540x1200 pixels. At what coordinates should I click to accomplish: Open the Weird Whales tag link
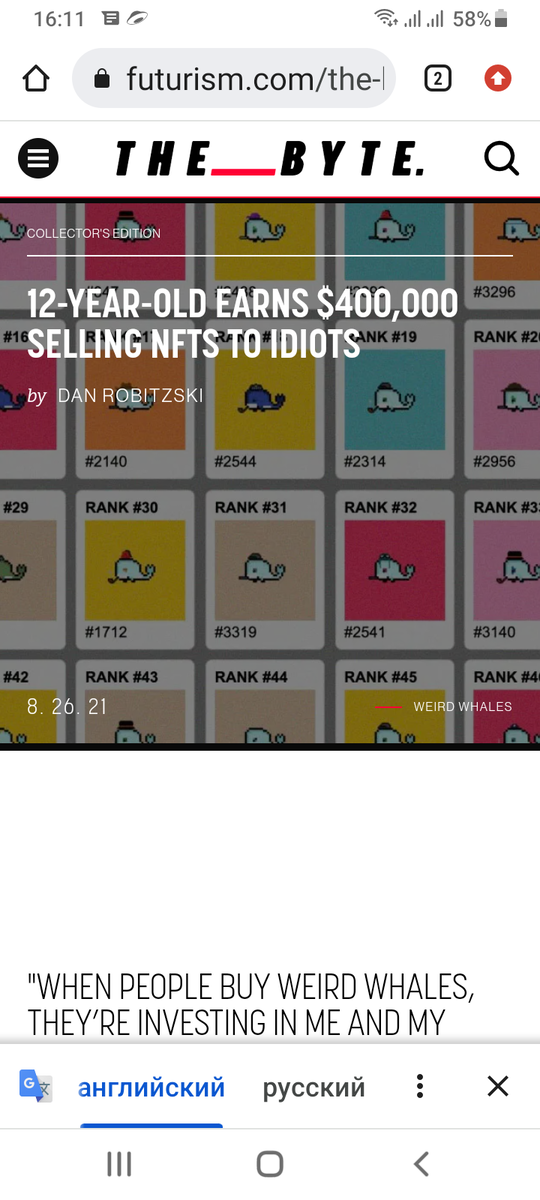click(x=462, y=706)
